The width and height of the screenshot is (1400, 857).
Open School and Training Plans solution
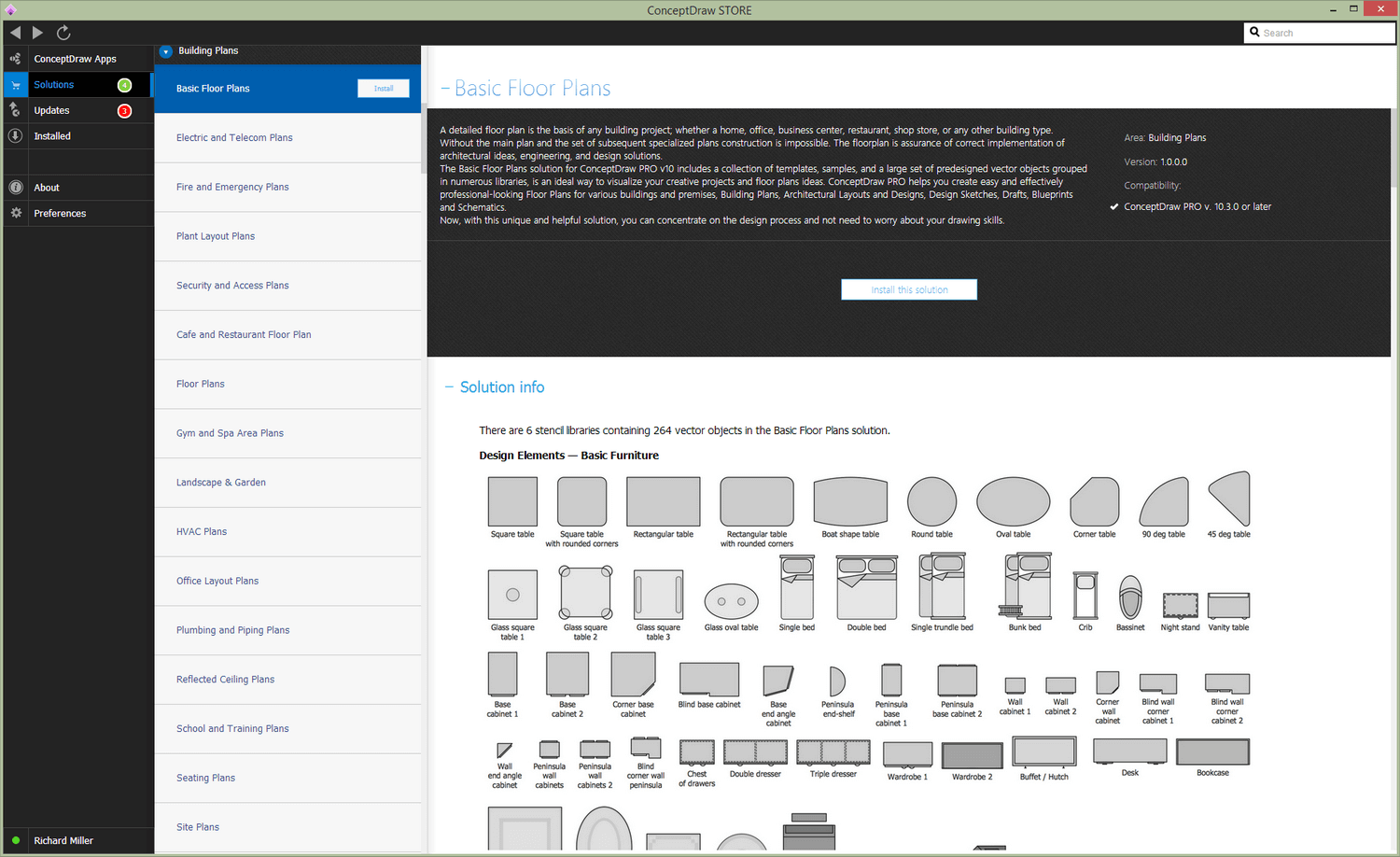coord(287,729)
